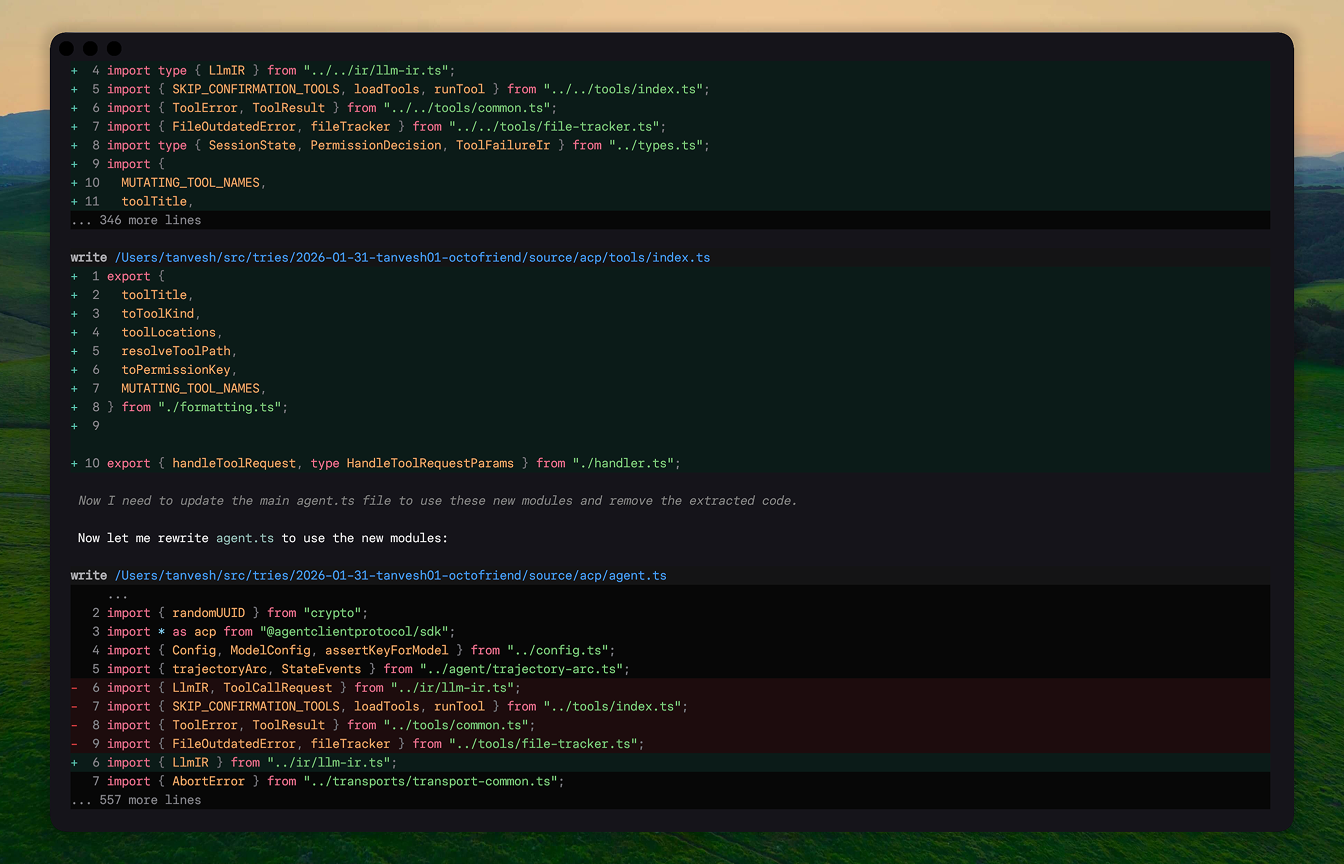This screenshot has width=1344, height=864.
Task: Click the ToolFailureIr identifier
Action: click(503, 145)
